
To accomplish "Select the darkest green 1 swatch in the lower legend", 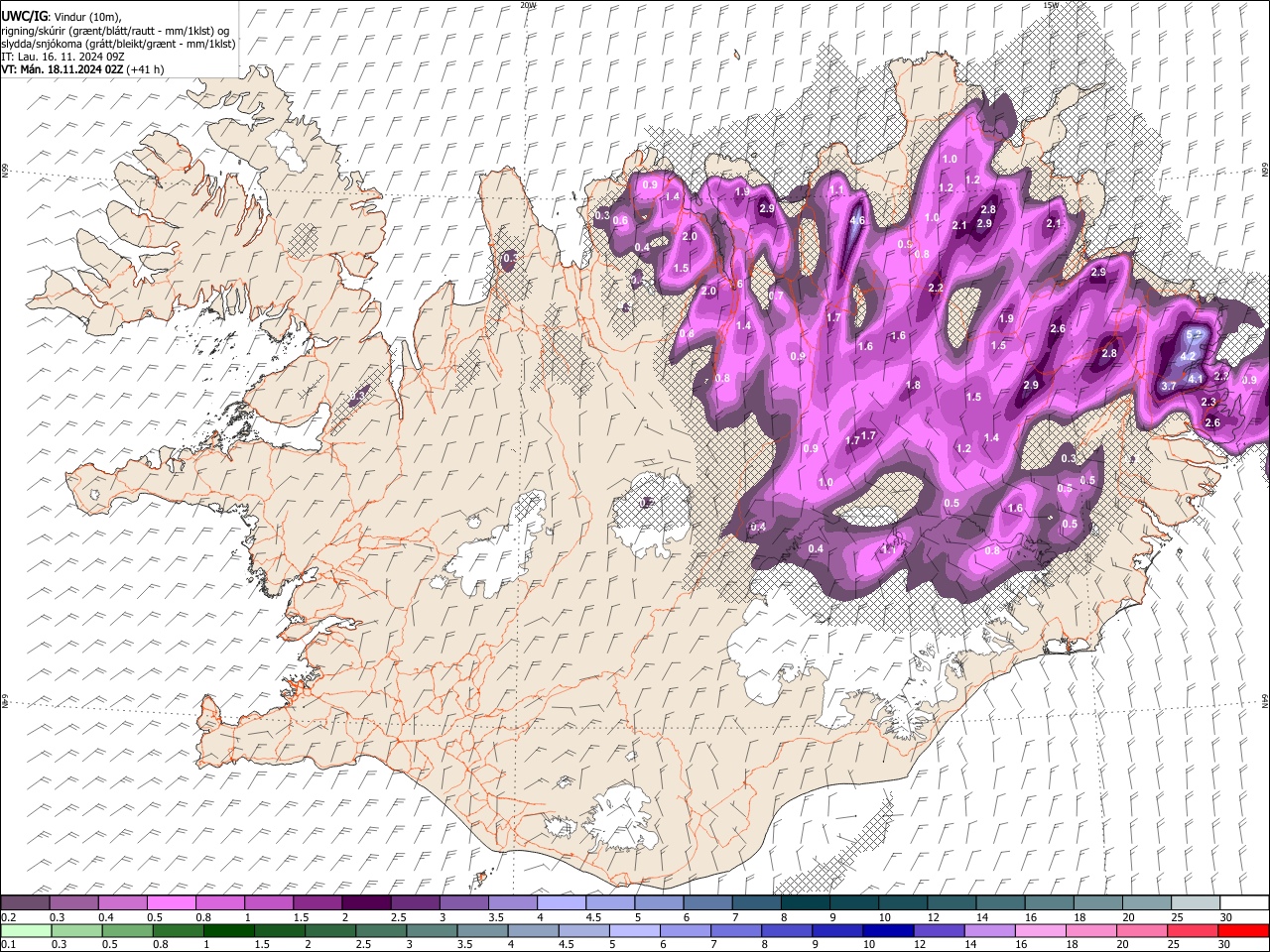I will [228, 930].
